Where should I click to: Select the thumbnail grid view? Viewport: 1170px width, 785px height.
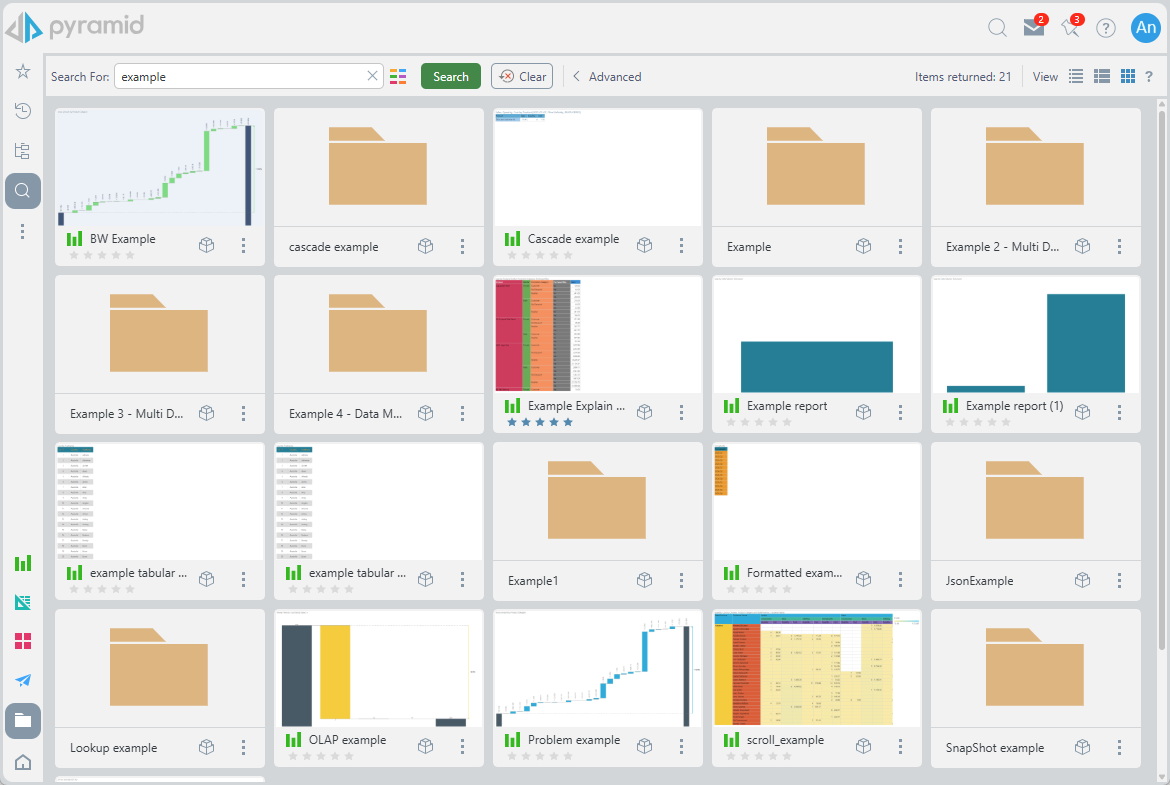pyautogui.click(x=1128, y=76)
